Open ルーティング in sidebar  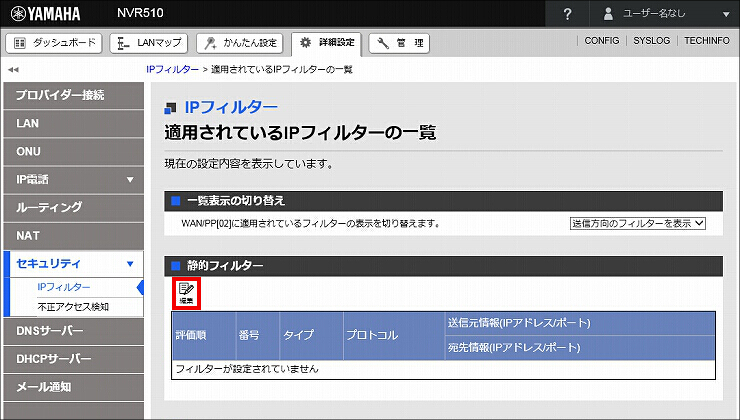tap(73, 208)
